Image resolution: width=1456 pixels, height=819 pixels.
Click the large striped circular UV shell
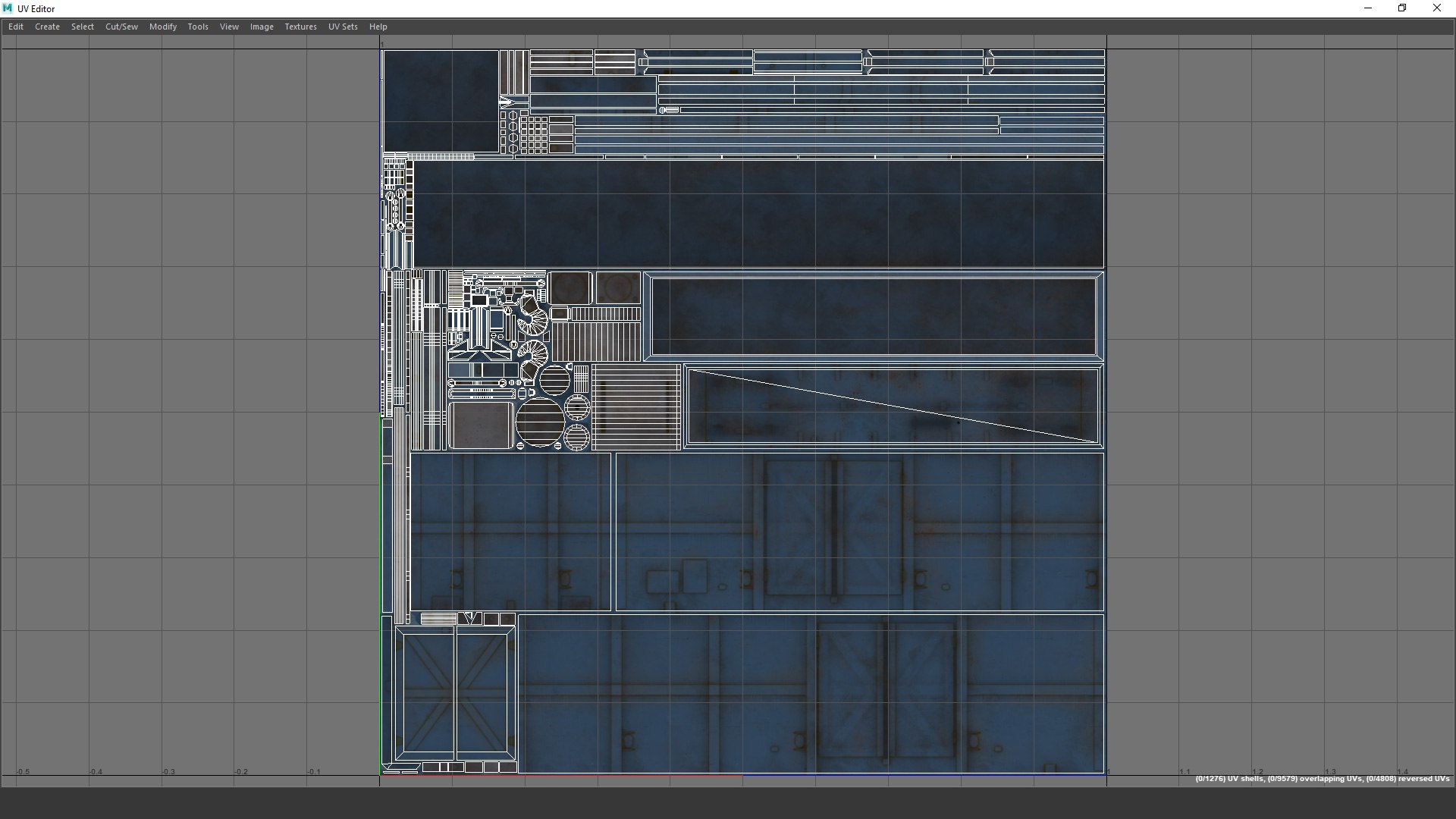point(539,422)
